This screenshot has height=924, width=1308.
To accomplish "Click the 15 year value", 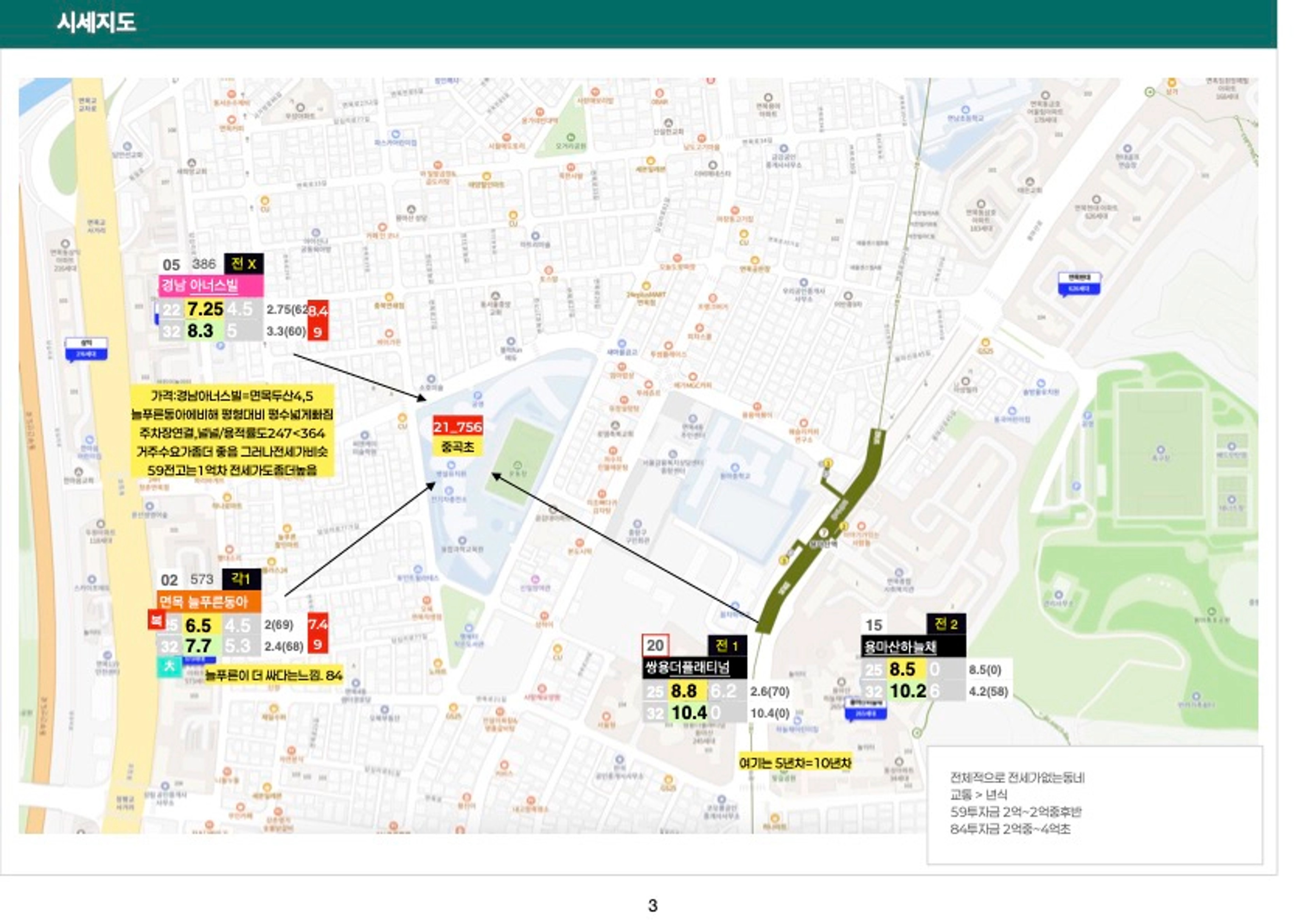I will pos(873,624).
